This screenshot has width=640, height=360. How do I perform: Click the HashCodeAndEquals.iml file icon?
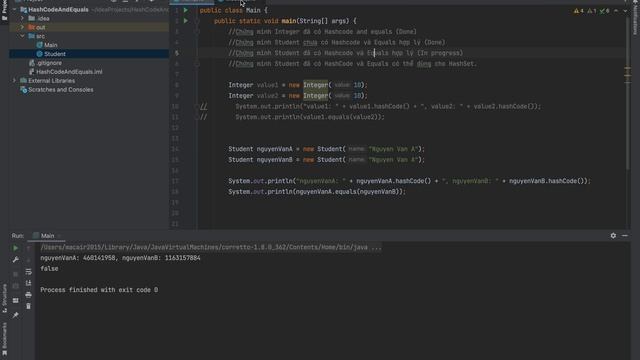(32, 72)
